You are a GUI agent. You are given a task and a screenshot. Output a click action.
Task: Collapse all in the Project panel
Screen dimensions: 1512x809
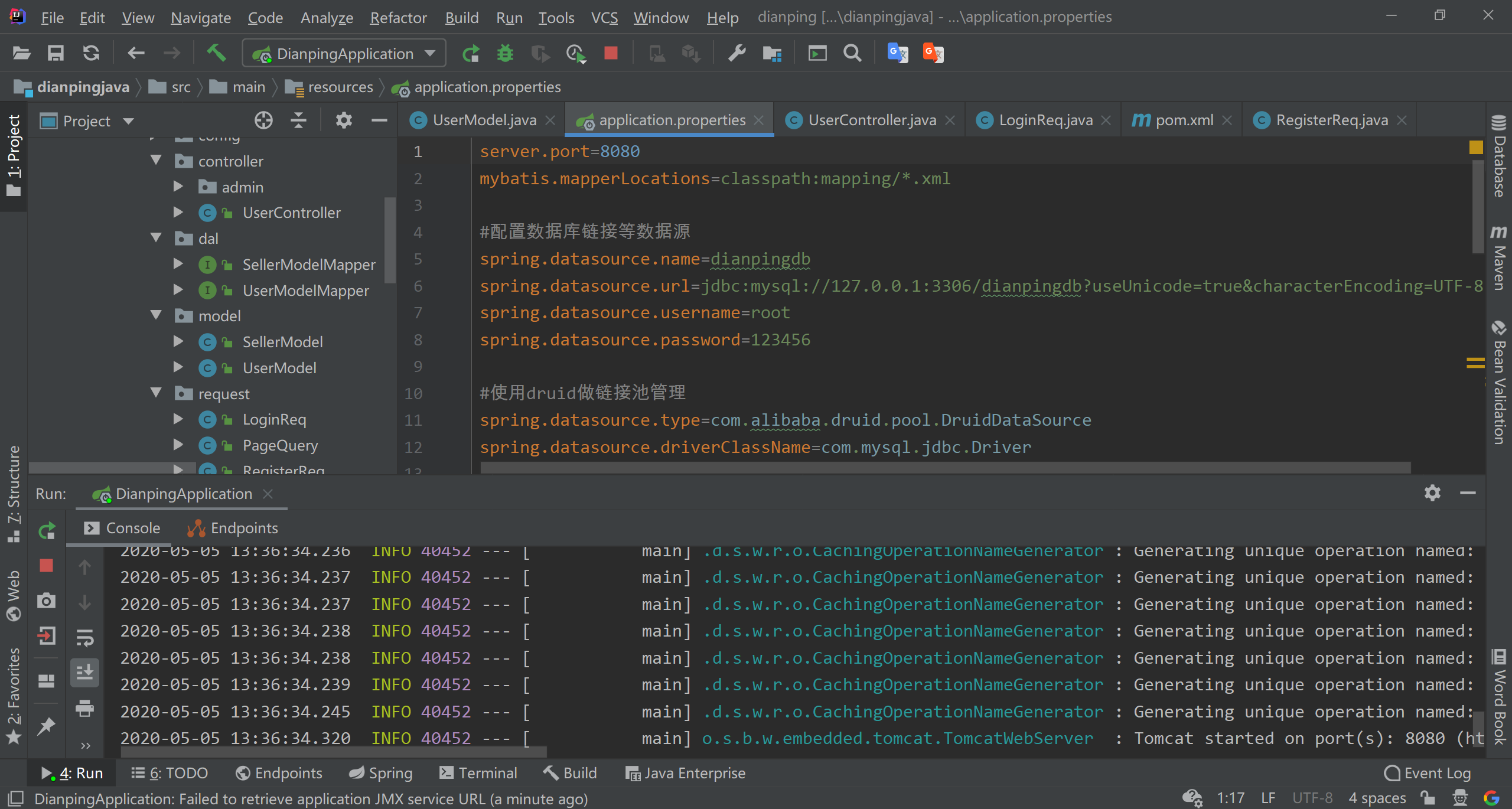coord(298,120)
